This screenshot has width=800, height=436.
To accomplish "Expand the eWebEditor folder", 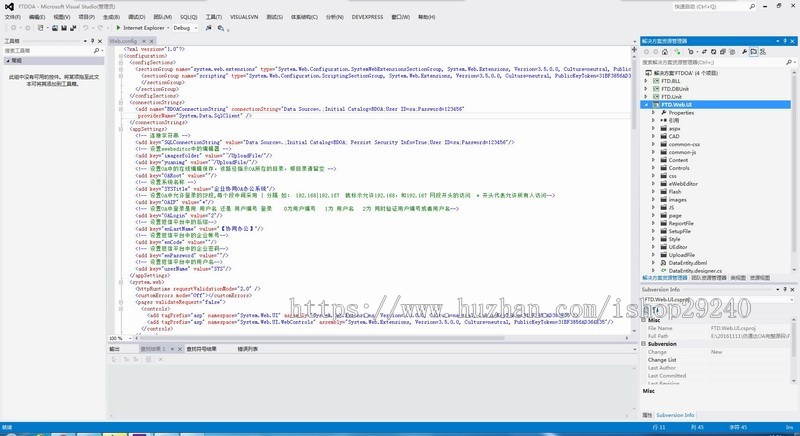I will click(654, 184).
